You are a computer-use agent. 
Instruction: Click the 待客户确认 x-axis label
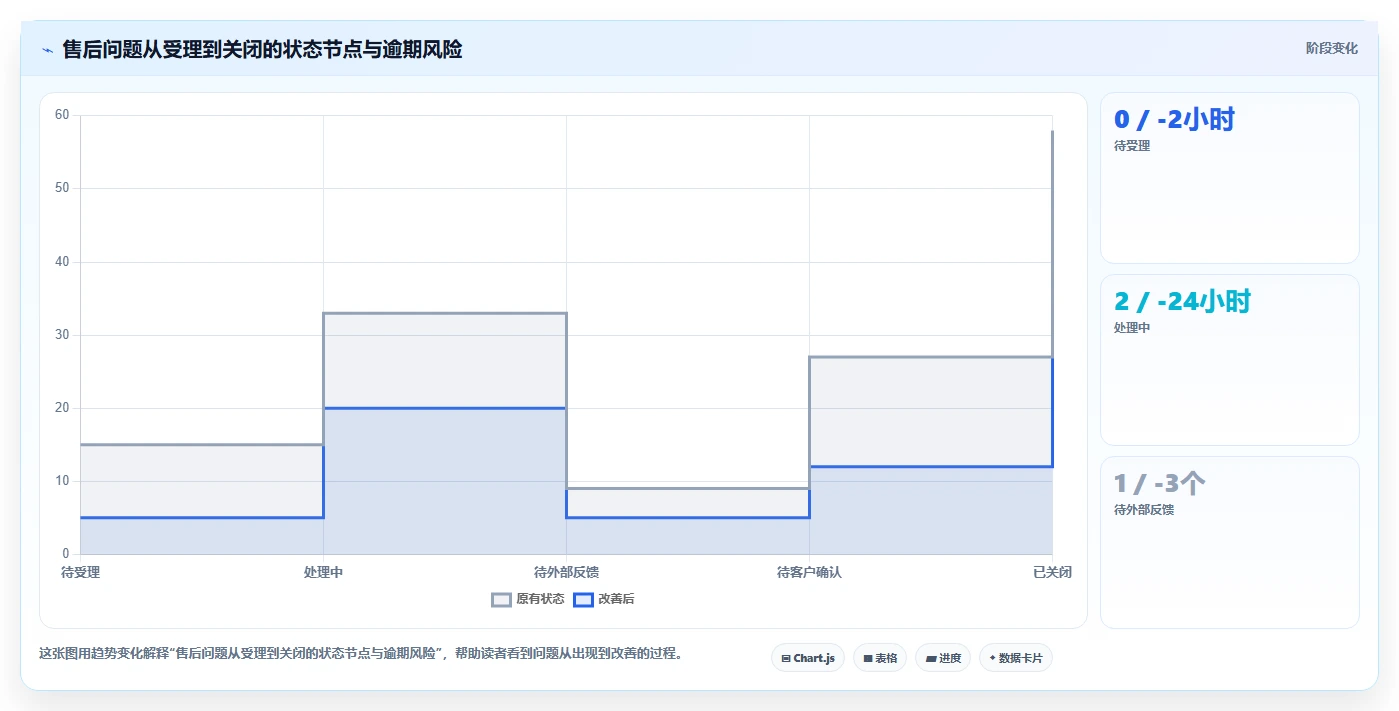point(809,573)
